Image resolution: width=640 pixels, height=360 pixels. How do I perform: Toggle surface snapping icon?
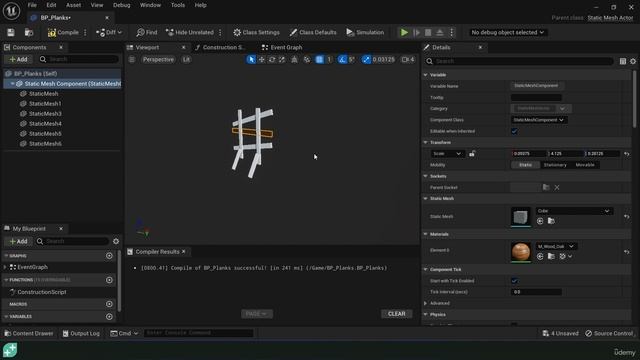coord(307,60)
